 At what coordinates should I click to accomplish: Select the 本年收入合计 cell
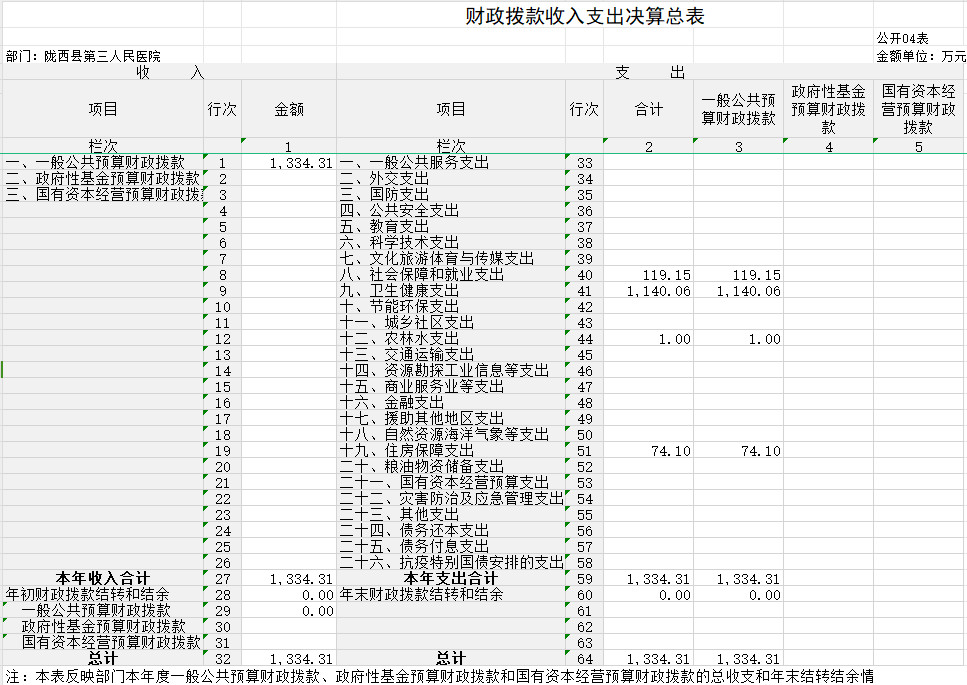(x=102, y=578)
